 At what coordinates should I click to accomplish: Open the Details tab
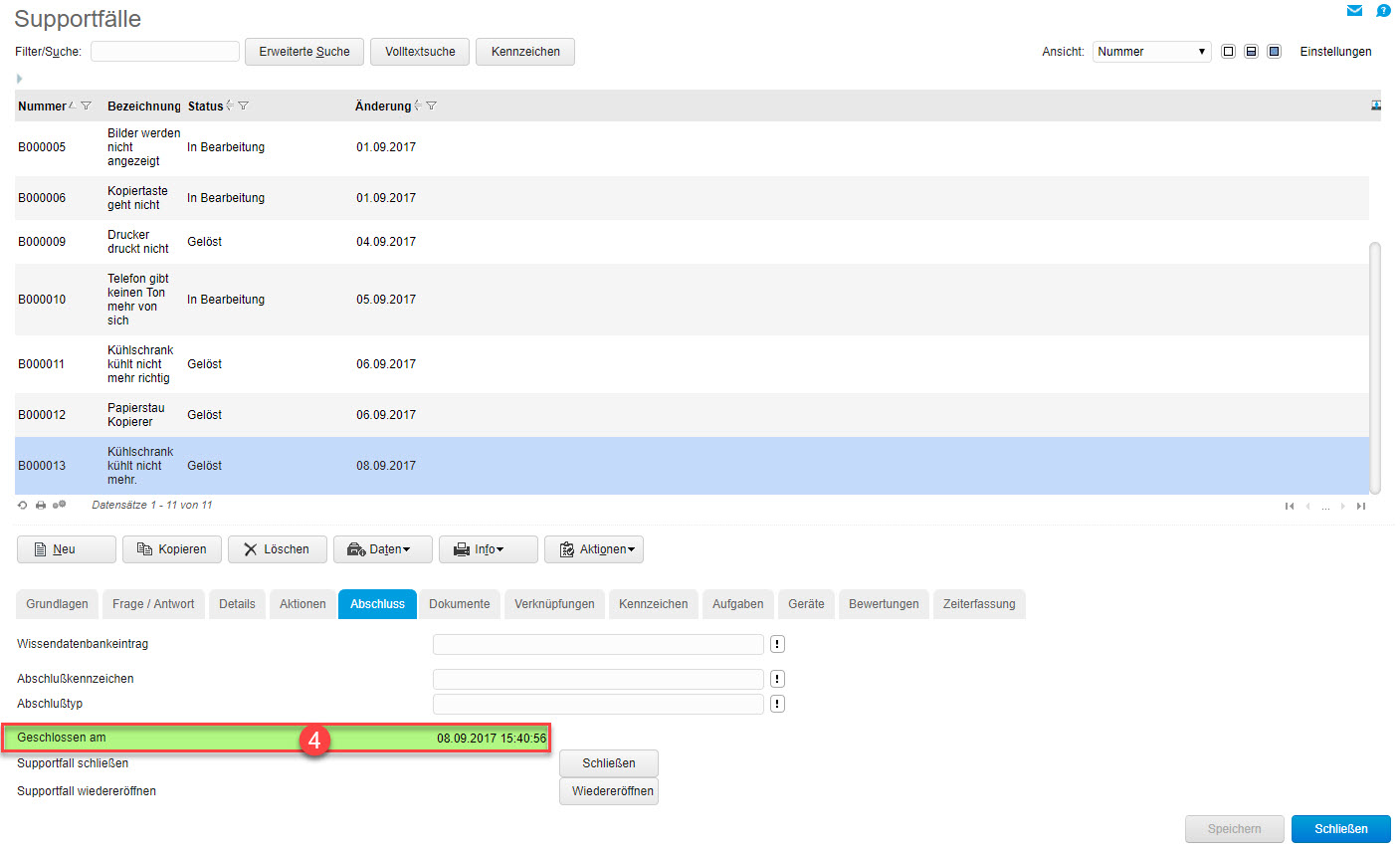pyautogui.click(x=237, y=604)
